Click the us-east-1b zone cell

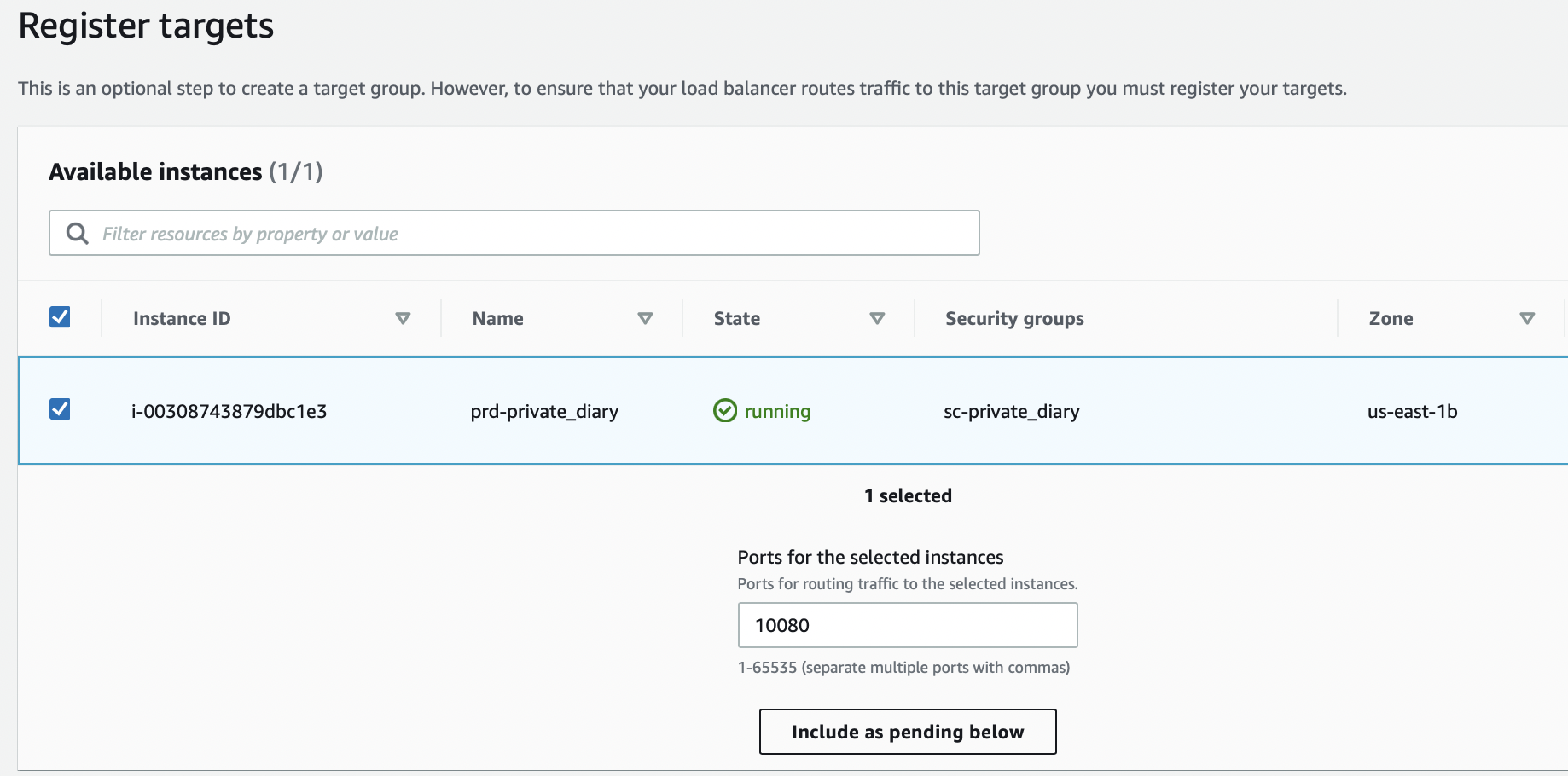(1412, 411)
